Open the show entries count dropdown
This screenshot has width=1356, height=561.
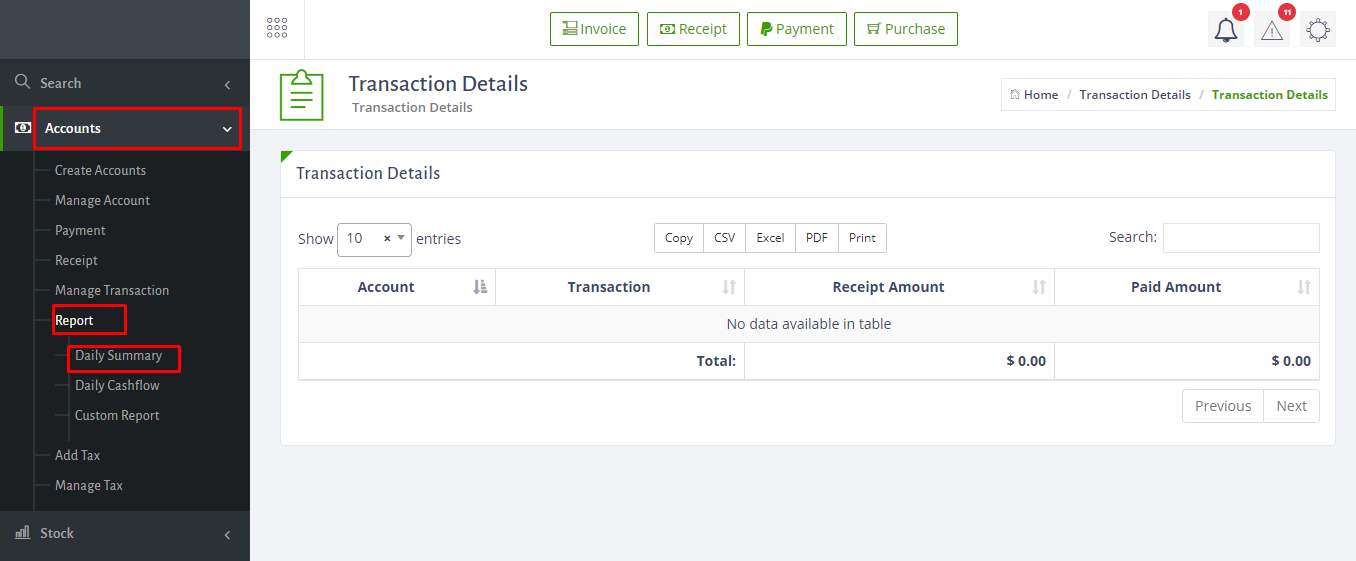coord(375,239)
